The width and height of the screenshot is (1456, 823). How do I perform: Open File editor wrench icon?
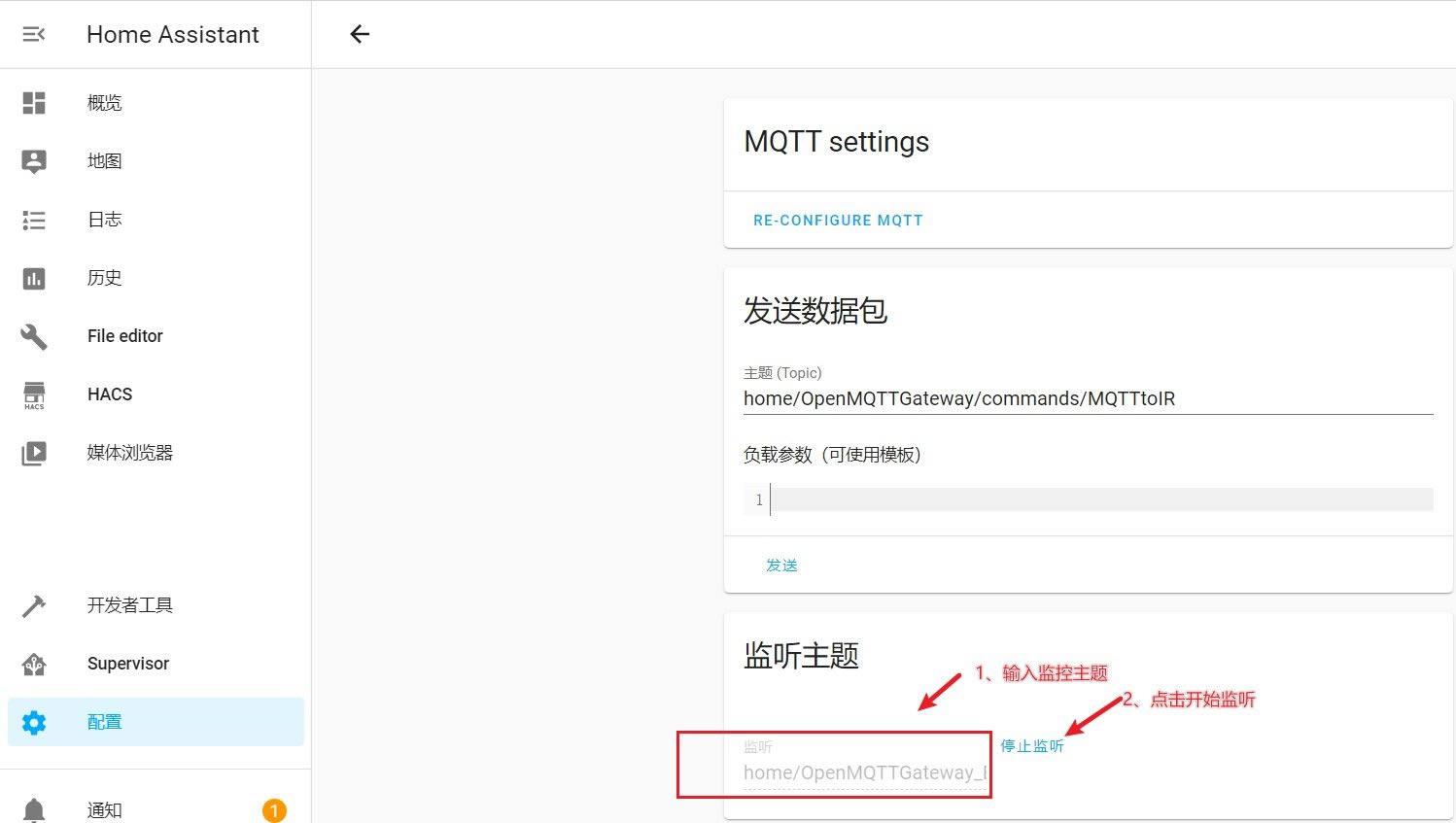(34, 336)
